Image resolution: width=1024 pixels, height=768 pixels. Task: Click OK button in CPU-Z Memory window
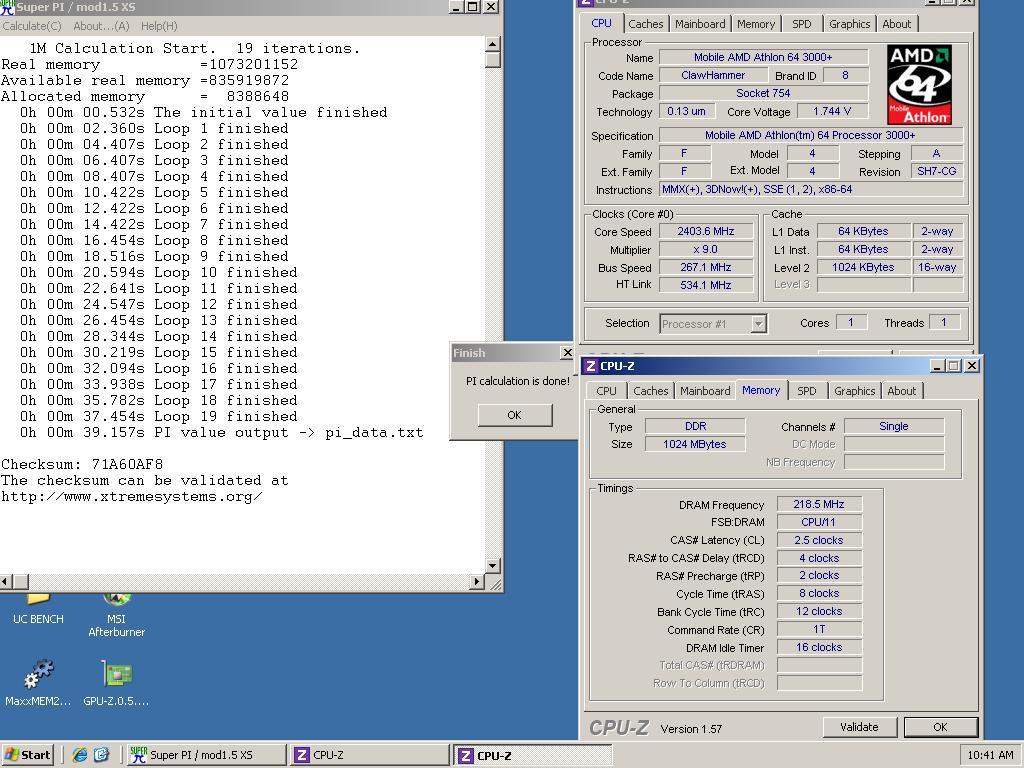(x=940, y=727)
